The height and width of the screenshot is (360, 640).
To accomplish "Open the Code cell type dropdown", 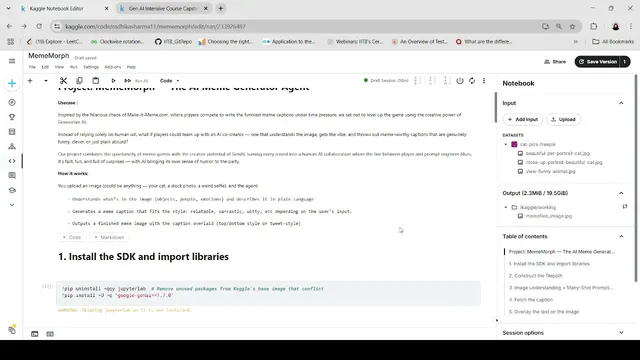I will [x=169, y=81].
